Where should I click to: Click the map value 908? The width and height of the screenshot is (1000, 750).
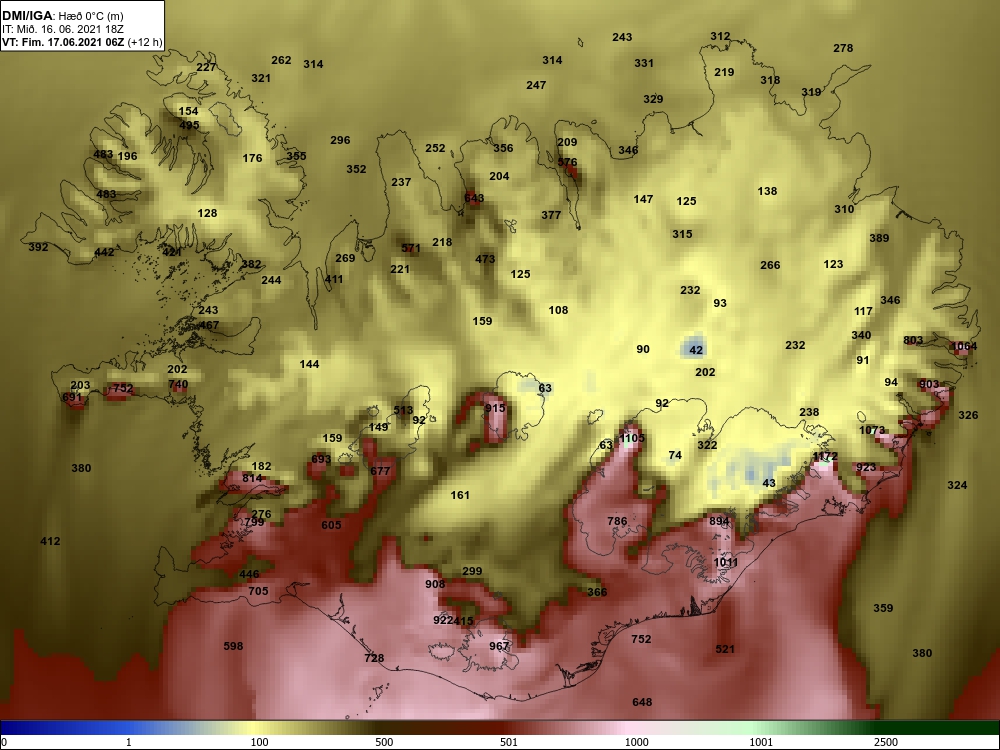(435, 584)
